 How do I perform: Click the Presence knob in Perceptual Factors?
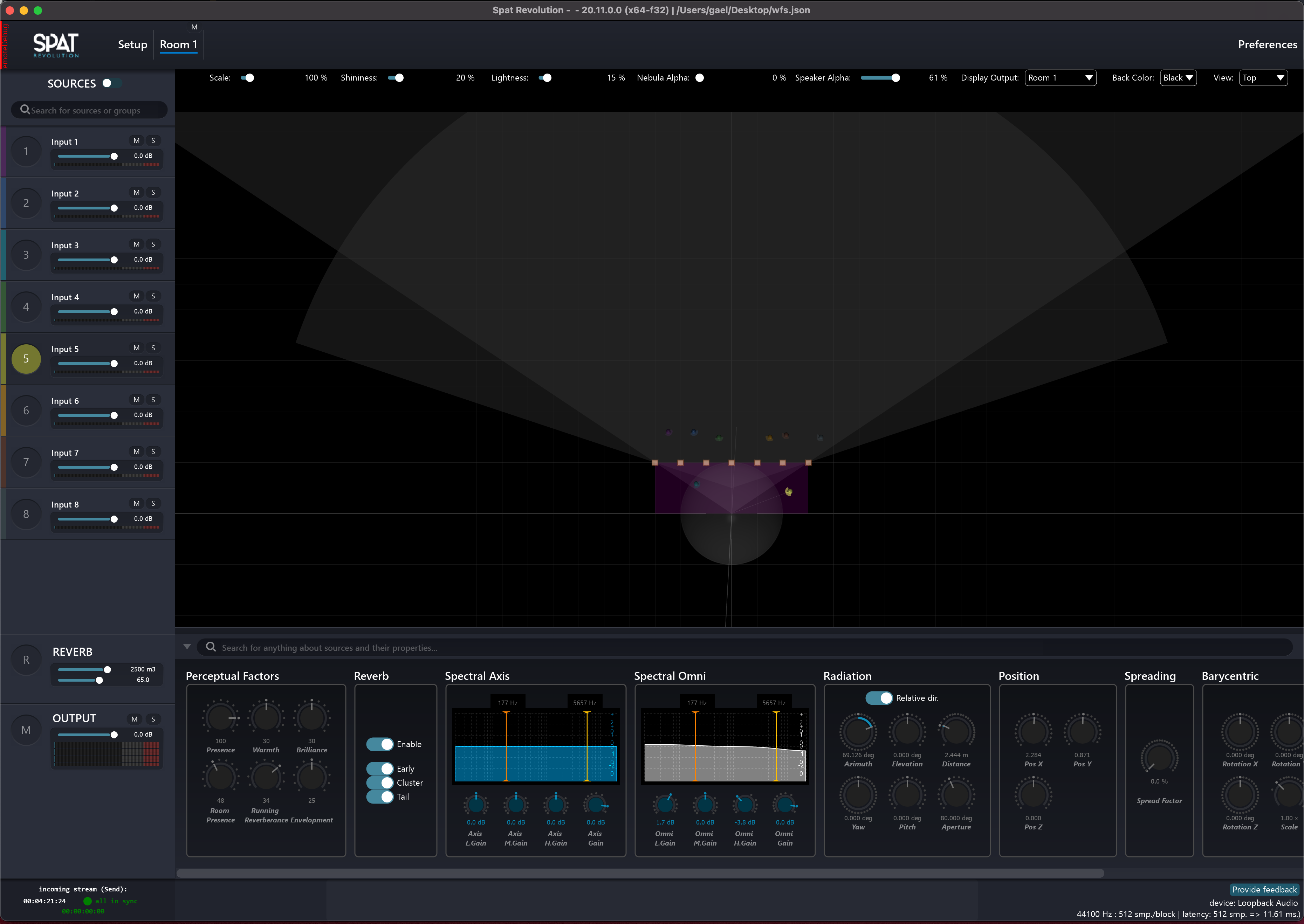220,718
